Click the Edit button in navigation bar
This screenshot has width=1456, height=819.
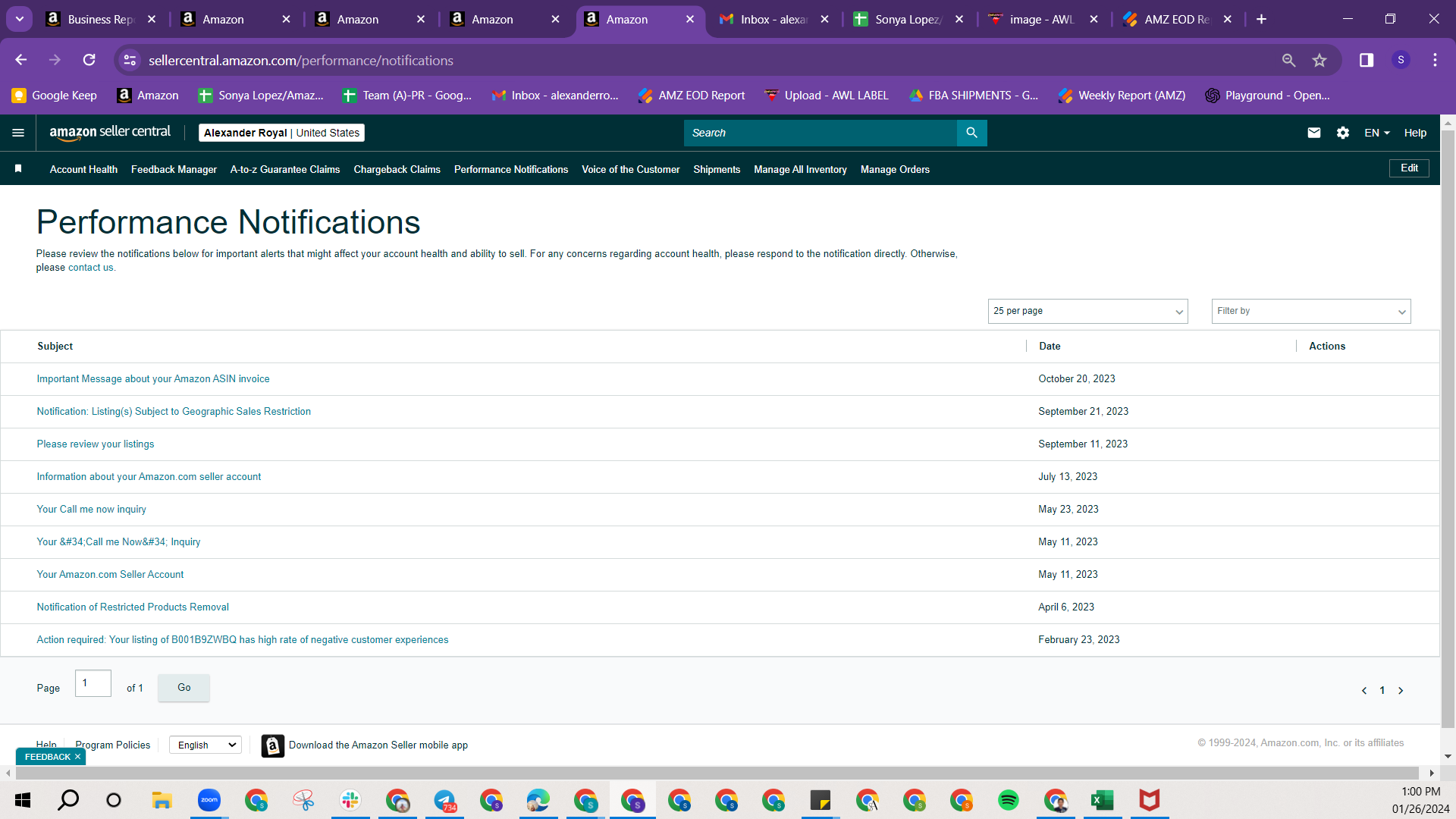1409,168
